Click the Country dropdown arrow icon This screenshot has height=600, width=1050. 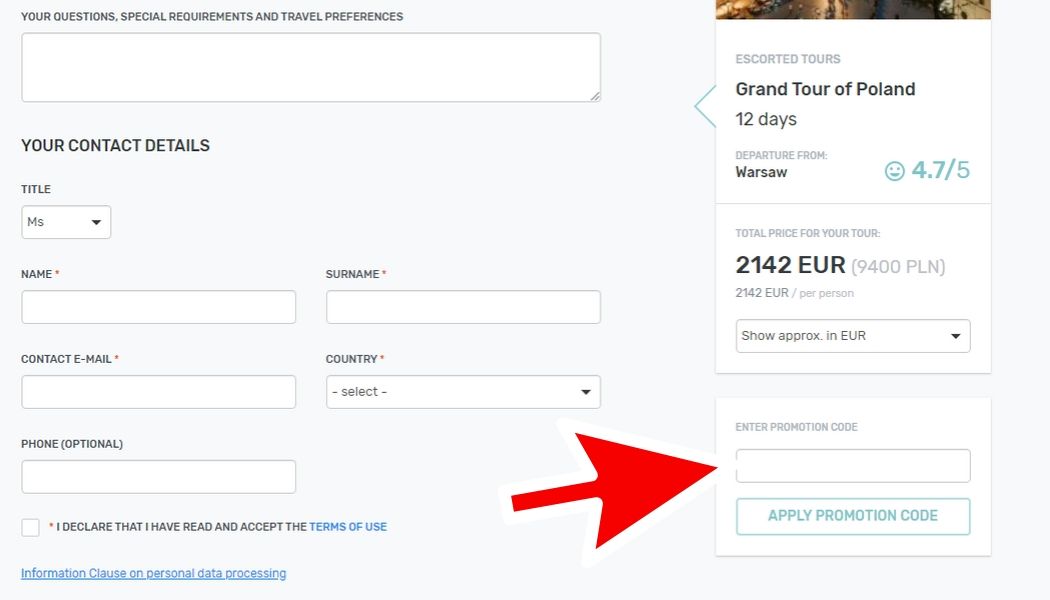pos(586,392)
